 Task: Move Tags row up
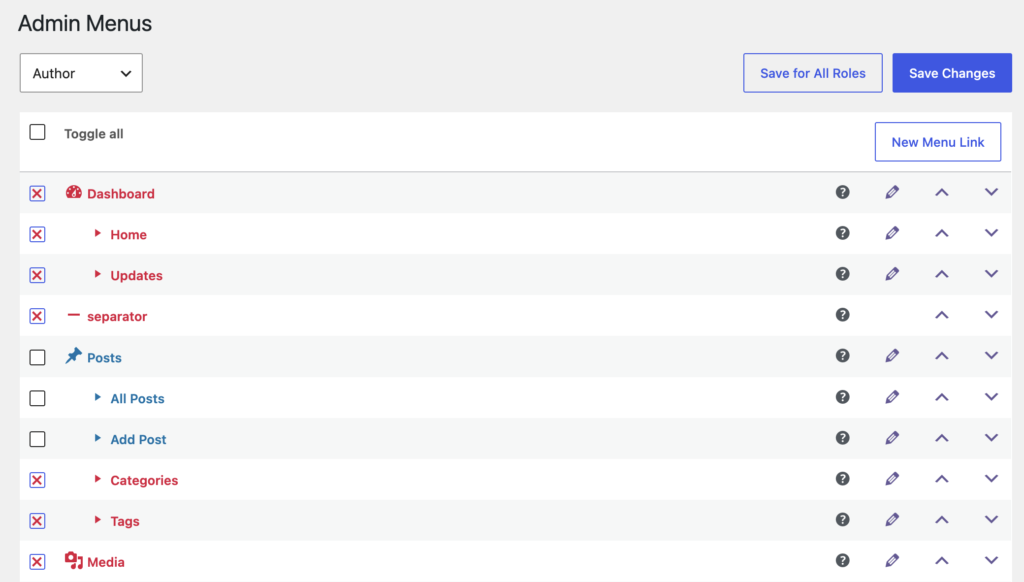click(x=942, y=519)
